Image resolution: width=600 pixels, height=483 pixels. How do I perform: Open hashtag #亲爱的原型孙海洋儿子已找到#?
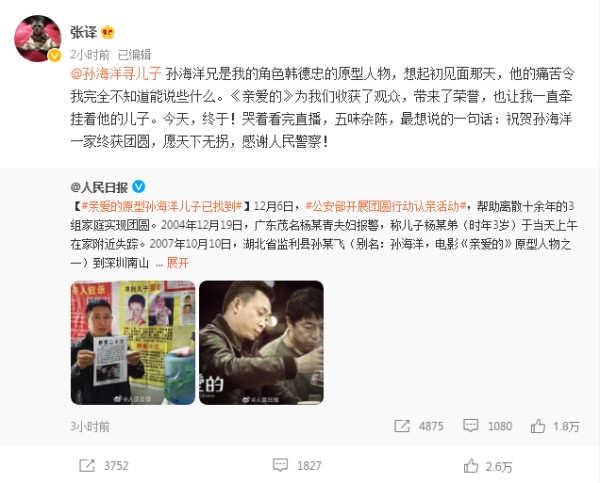[161, 206]
